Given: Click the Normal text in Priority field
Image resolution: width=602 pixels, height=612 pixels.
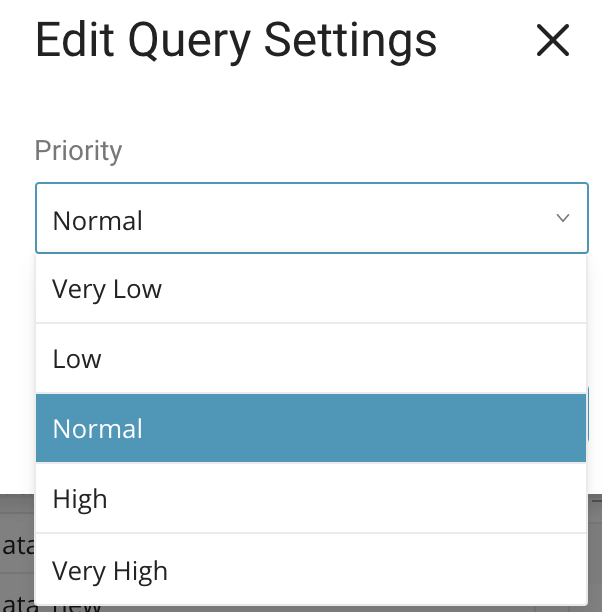Looking at the screenshot, I should (x=98, y=220).
